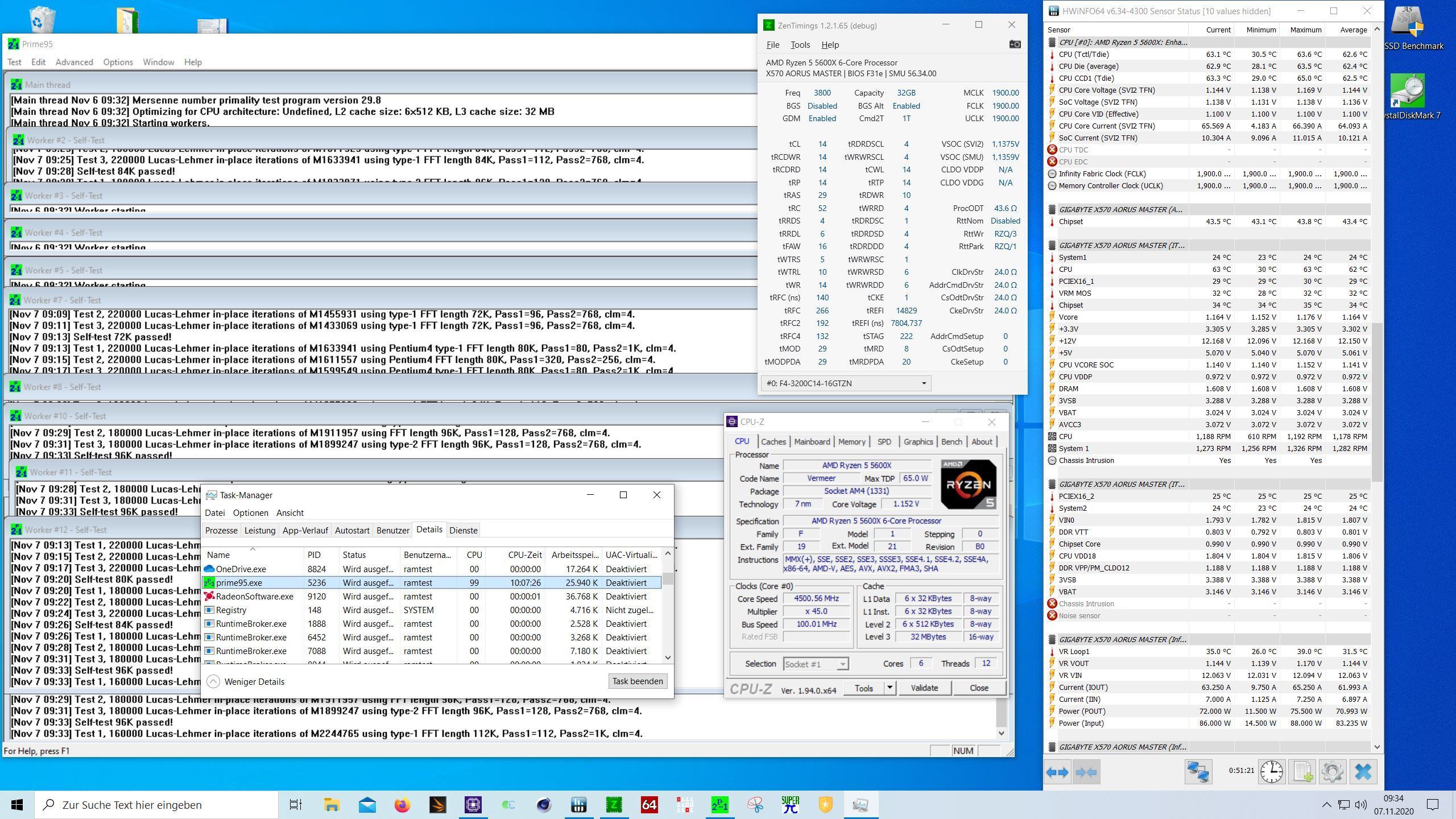The image size is (1456, 819).
Task: Select prime95.exe row in Task-Manager
Action: tap(432, 582)
